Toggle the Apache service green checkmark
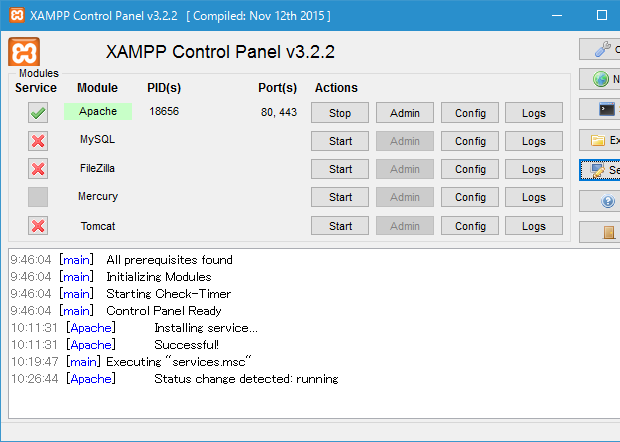Screen dimensions: 620x442 click(x=38, y=113)
